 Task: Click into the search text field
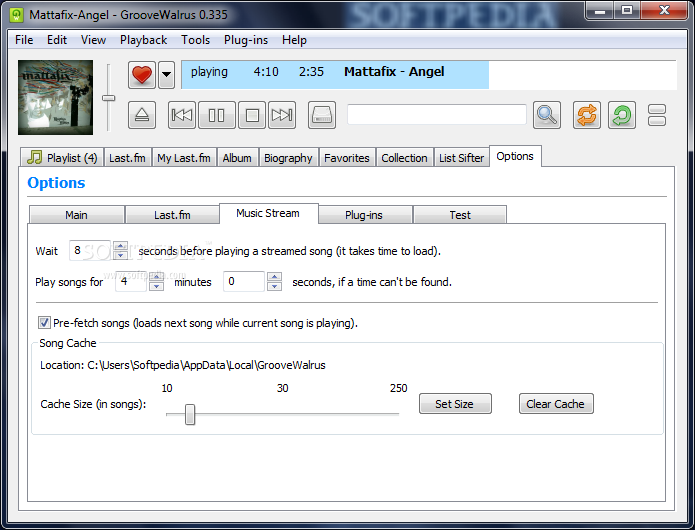click(437, 115)
